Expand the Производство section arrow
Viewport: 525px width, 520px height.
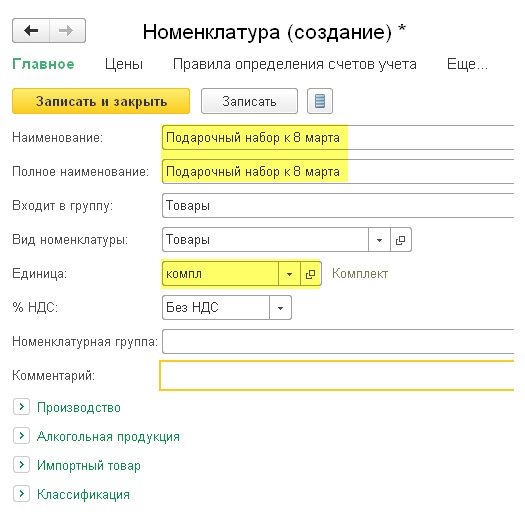point(22,407)
